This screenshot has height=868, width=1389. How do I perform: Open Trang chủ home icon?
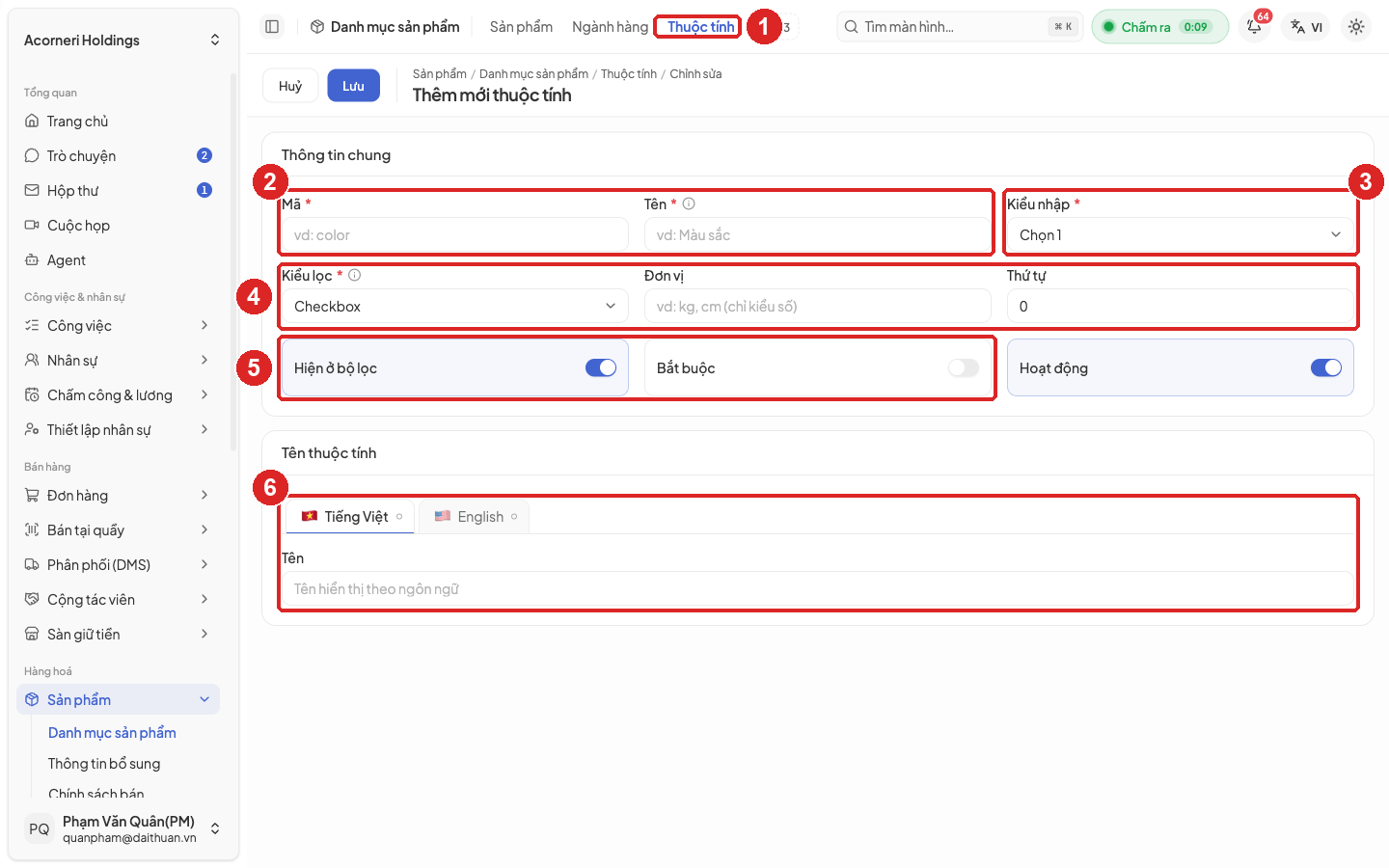coord(32,122)
